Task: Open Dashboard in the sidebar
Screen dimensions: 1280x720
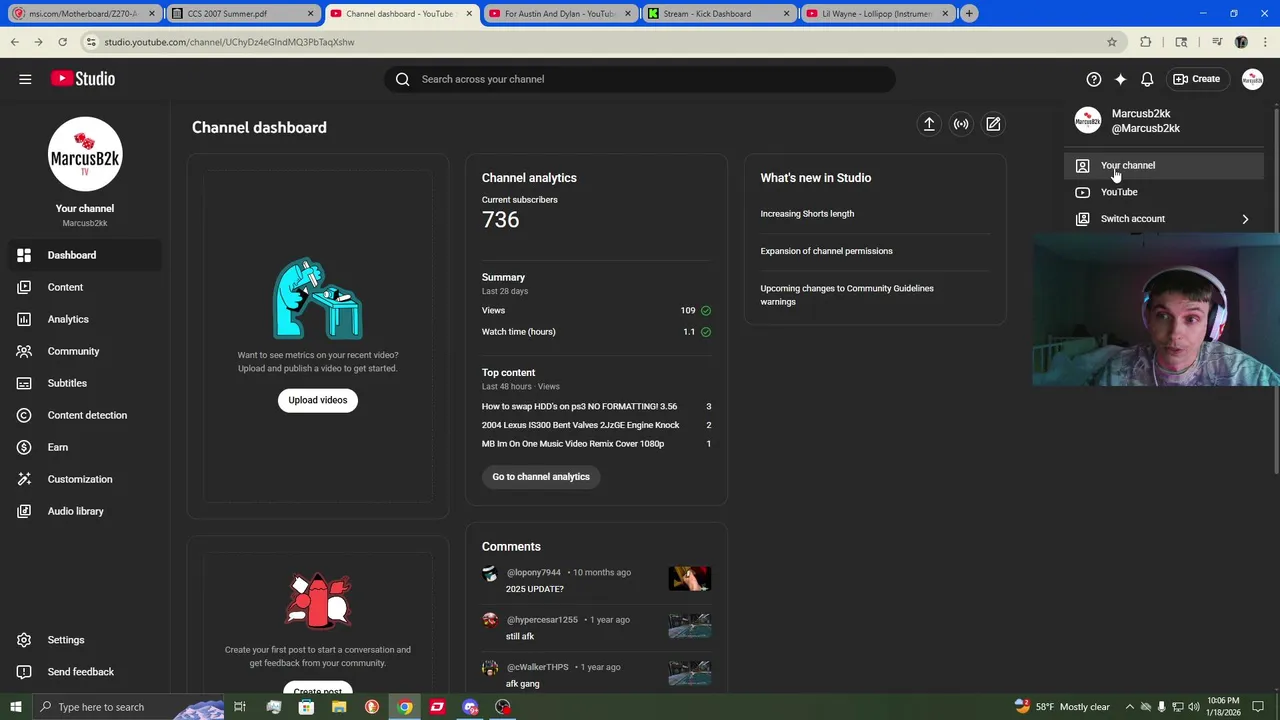Action: (84, 255)
